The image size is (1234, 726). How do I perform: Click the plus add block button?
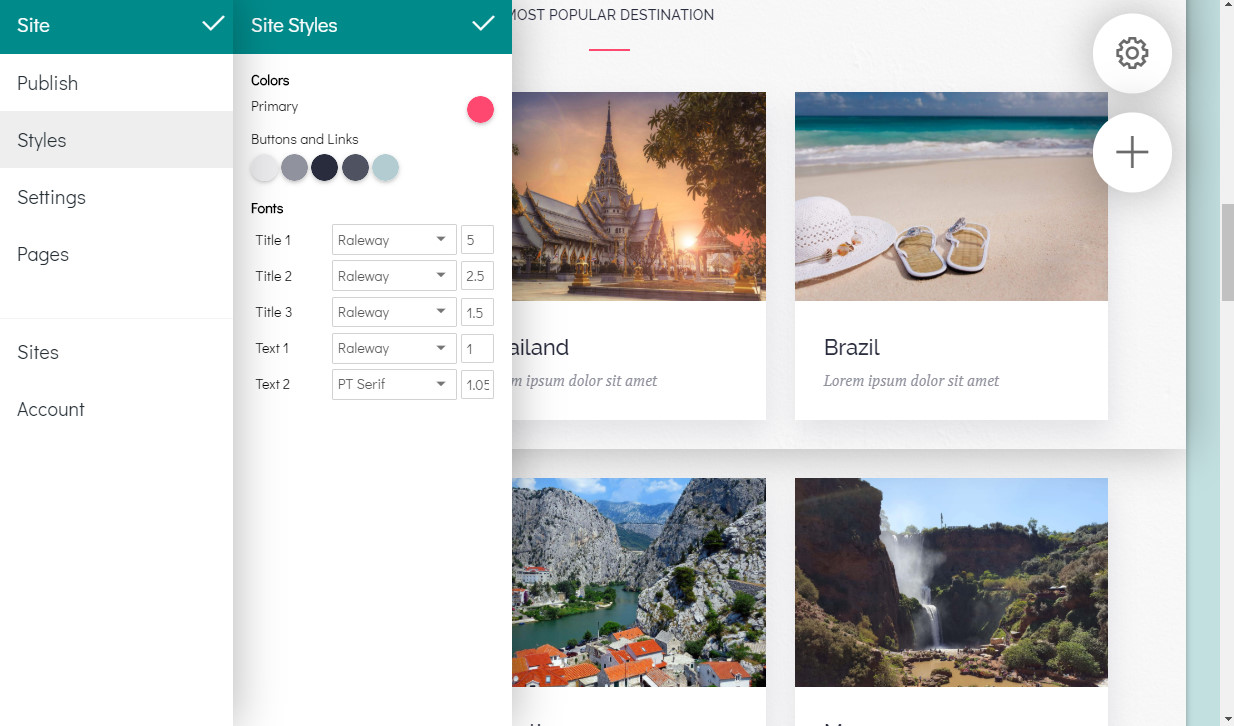[1132, 152]
